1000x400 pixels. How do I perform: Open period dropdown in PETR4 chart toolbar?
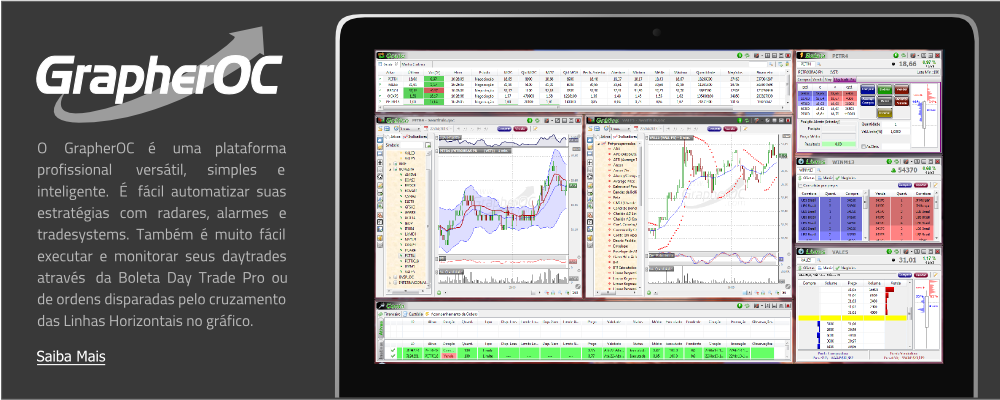point(409,128)
